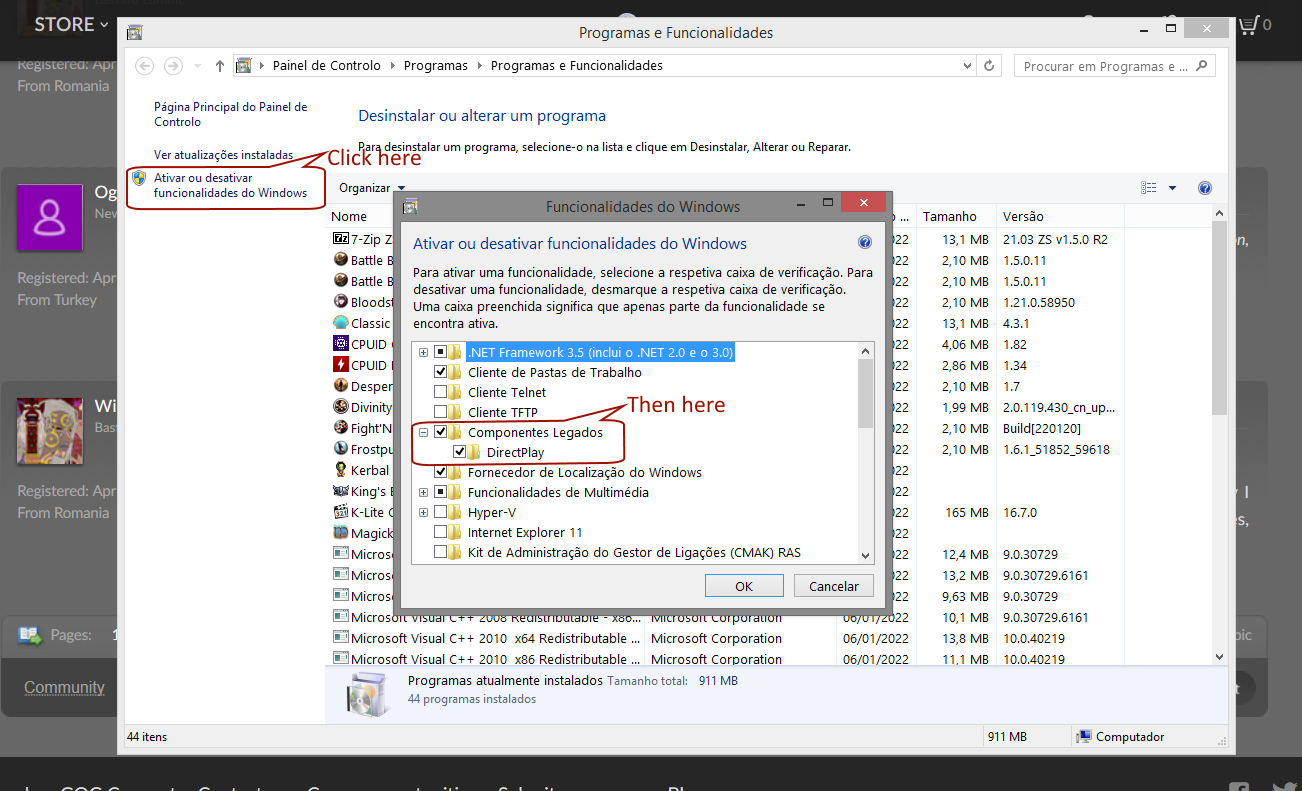Enable the Cliente Telnet checkbox
This screenshot has width=1302, height=791.
pyautogui.click(x=441, y=392)
